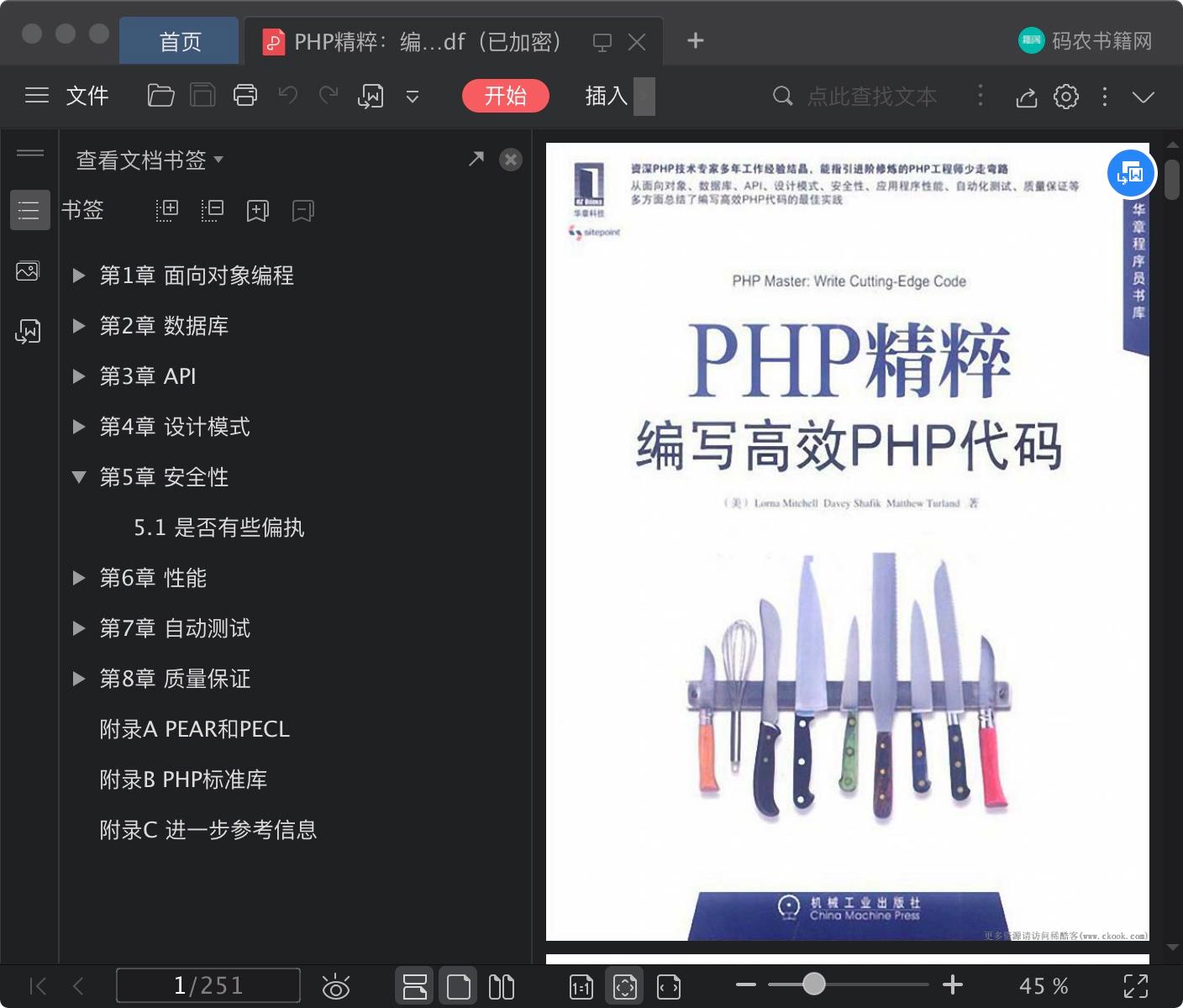Viewport: 1183px width, 1008px height.
Task: Open the 码农书籍网 account
Action: pyautogui.click(x=1086, y=40)
